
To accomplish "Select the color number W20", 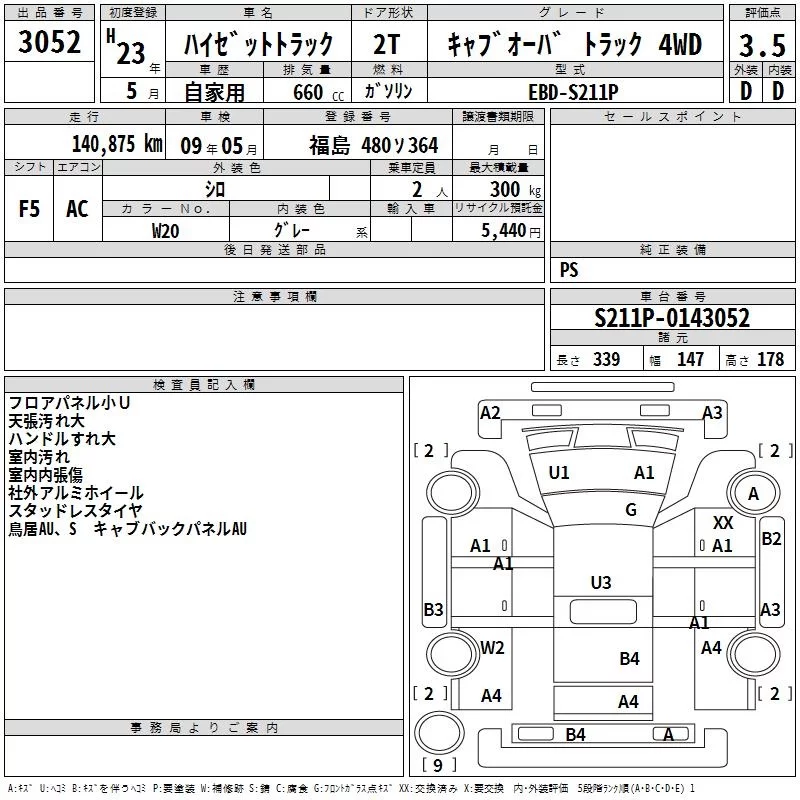I will [x=166, y=230].
